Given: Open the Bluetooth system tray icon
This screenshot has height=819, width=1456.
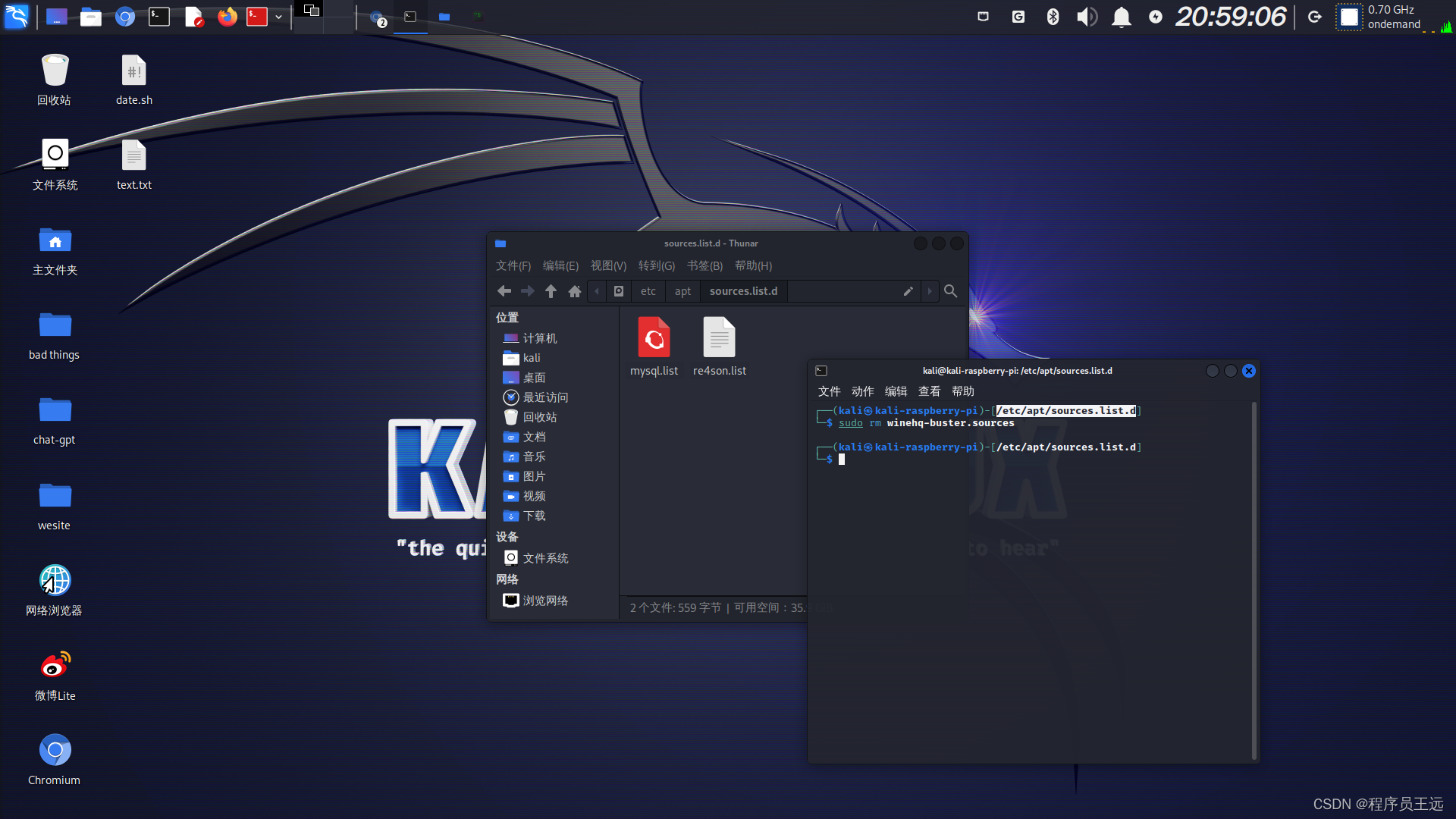Looking at the screenshot, I should tap(1053, 17).
